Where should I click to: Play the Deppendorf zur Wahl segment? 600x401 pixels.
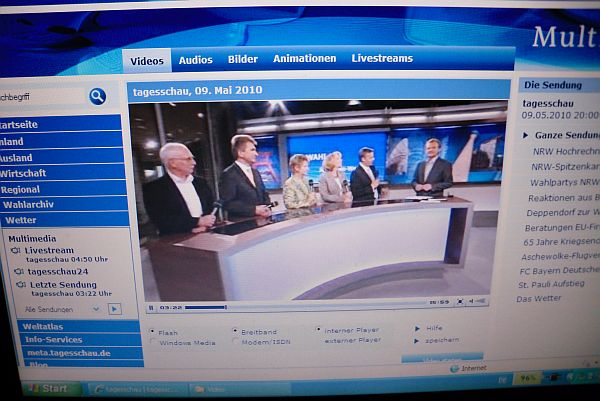coord(563,212)
